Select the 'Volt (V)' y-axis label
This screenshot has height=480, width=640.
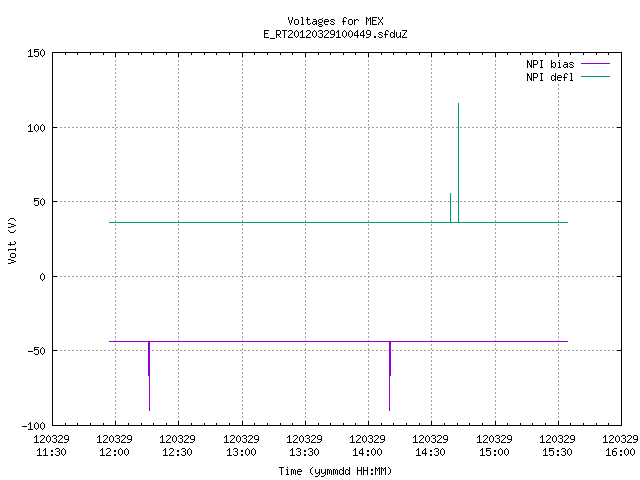pyautogui.click(x=12, y=240)
